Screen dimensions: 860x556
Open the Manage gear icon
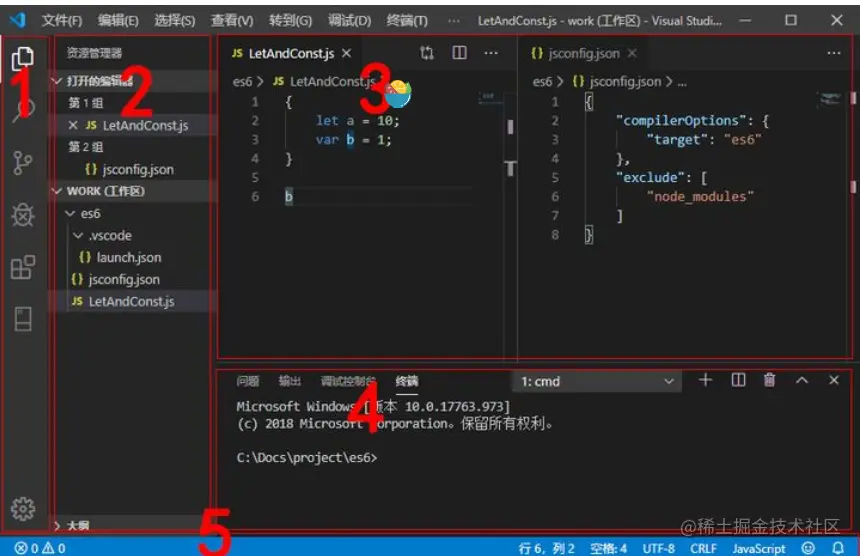tap(22, 509)
